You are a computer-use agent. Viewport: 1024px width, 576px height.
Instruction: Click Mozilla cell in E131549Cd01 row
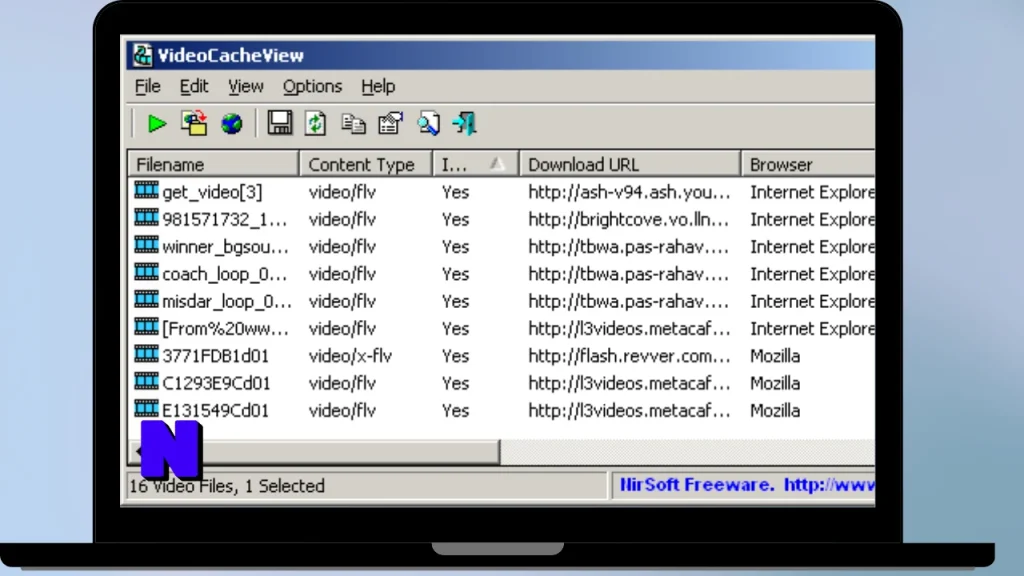pos(775,411)
